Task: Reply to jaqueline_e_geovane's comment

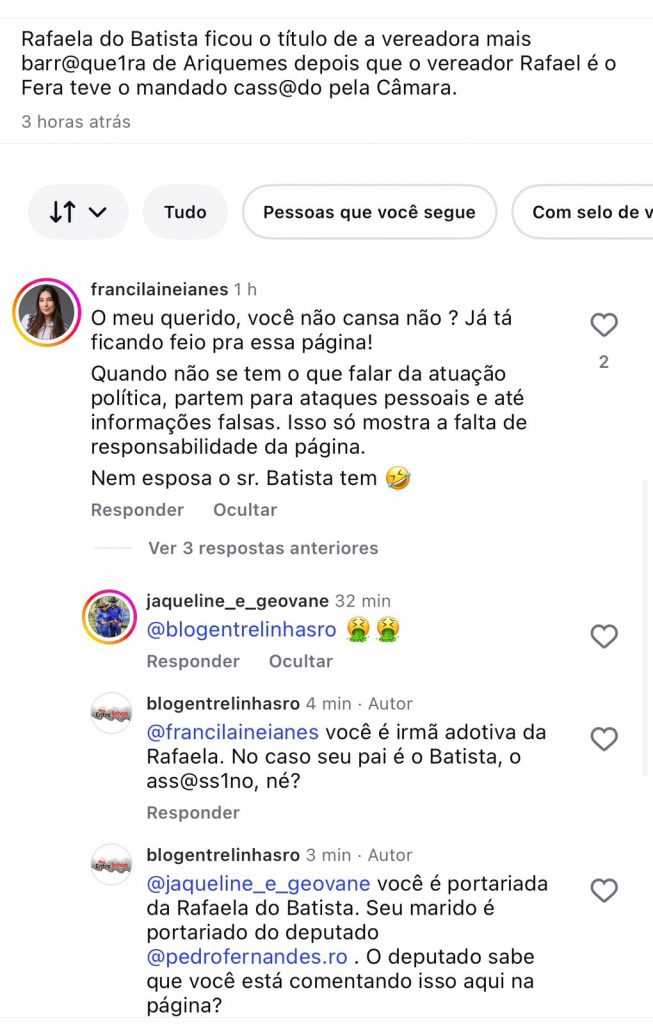Action: pyautogui.click(x=193, y=661)
